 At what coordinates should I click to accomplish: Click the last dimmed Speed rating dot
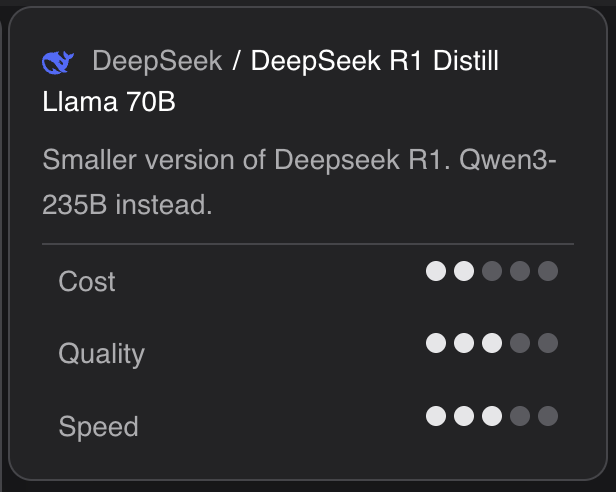click(x=548, y=416)
